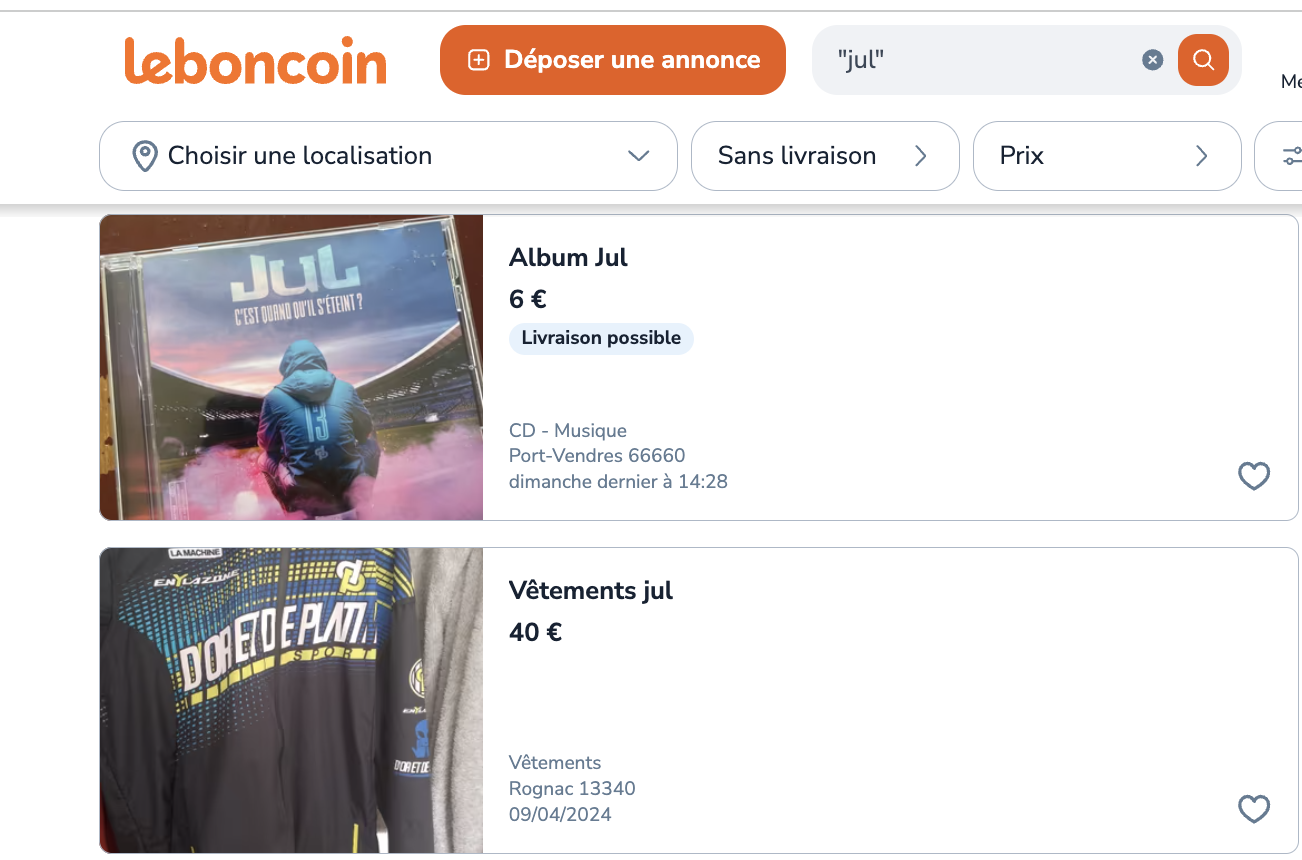Expand the Choisir une localisation dropdown chevron
Image resolution: width=1302 pixels, height=860 pixels.
tap(638, 156)
